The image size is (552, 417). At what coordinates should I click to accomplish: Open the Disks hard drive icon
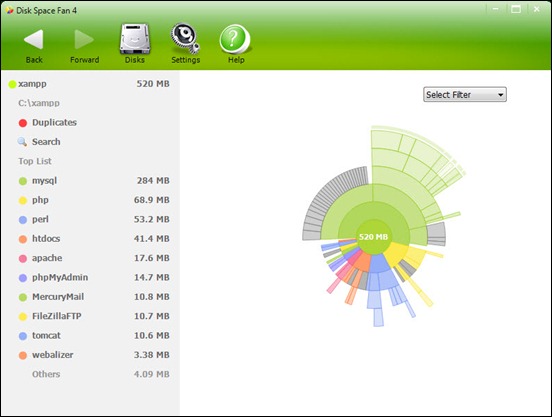(134, 39)
